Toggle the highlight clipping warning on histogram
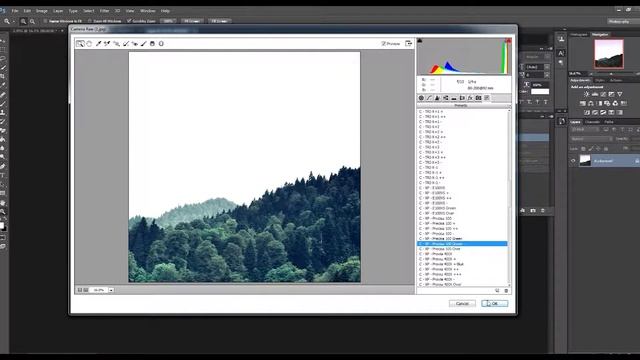The height and width of the screenshot is (360, 640). coord(508,40)
